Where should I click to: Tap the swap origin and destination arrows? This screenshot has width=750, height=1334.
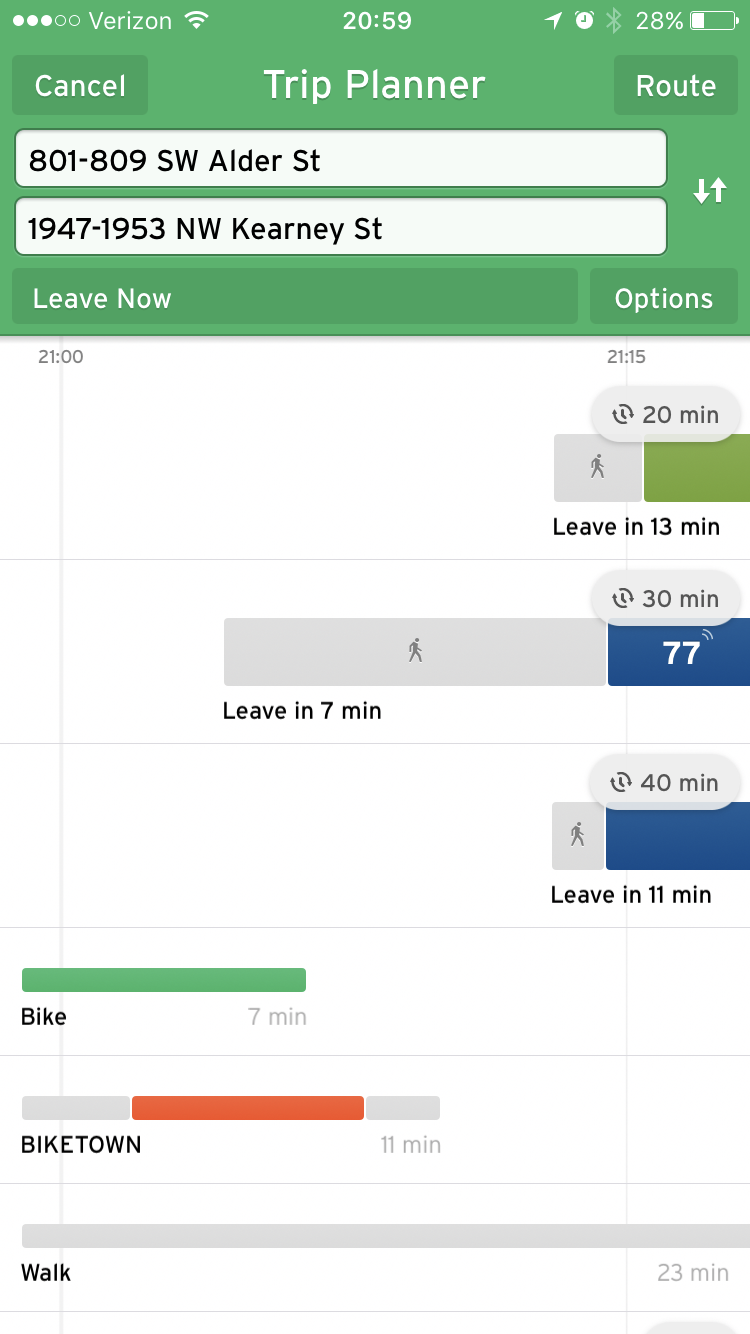[710, 191]
